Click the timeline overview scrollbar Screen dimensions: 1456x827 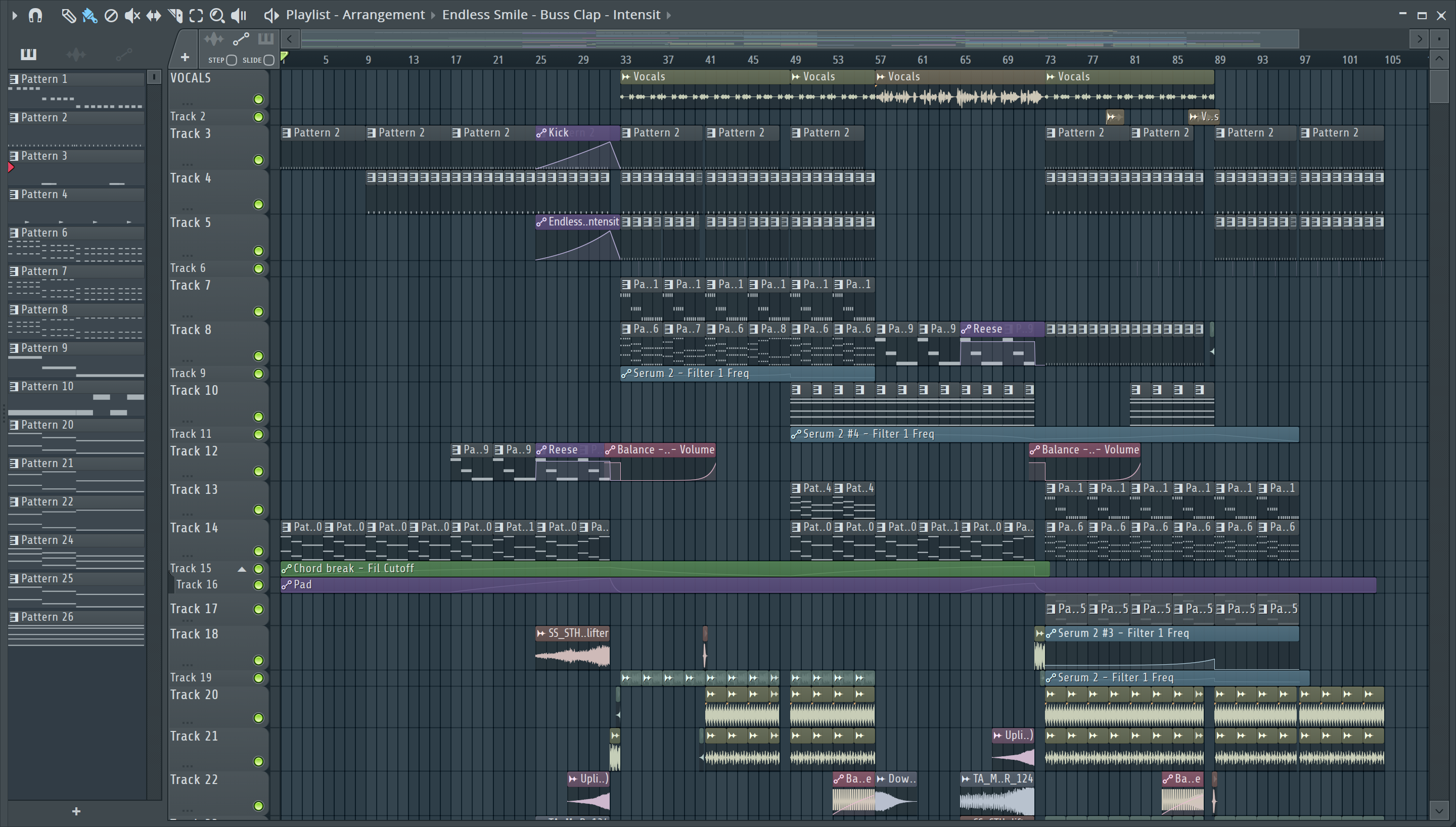tap(800, 39)
